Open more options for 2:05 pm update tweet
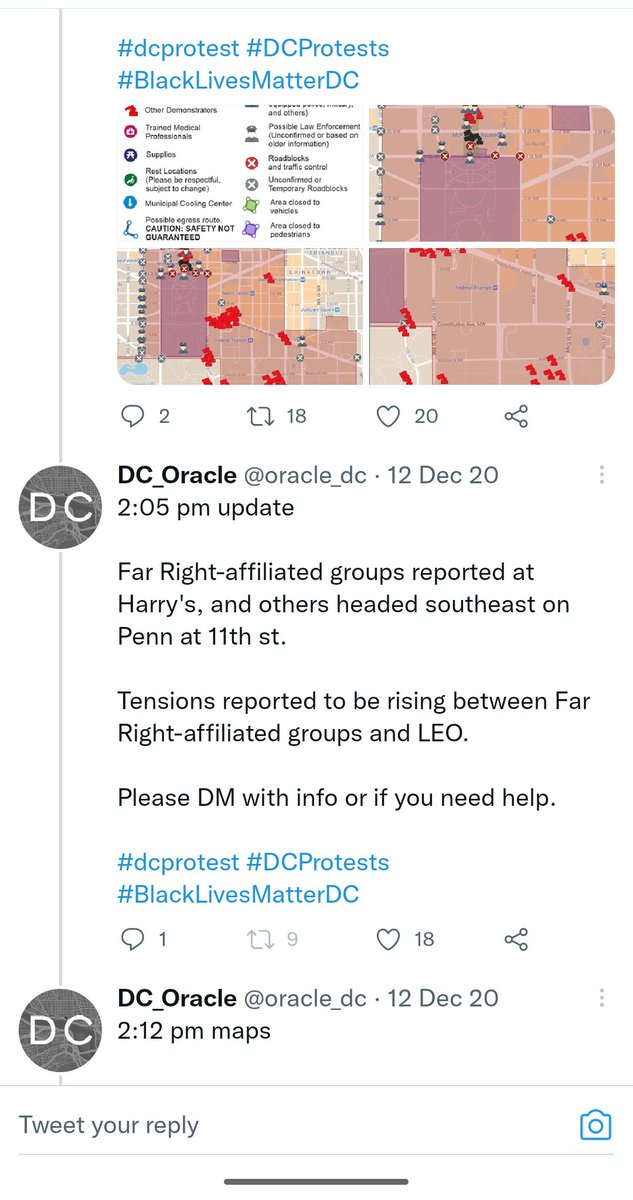The image size is (633, 1200). coord(601,475)
